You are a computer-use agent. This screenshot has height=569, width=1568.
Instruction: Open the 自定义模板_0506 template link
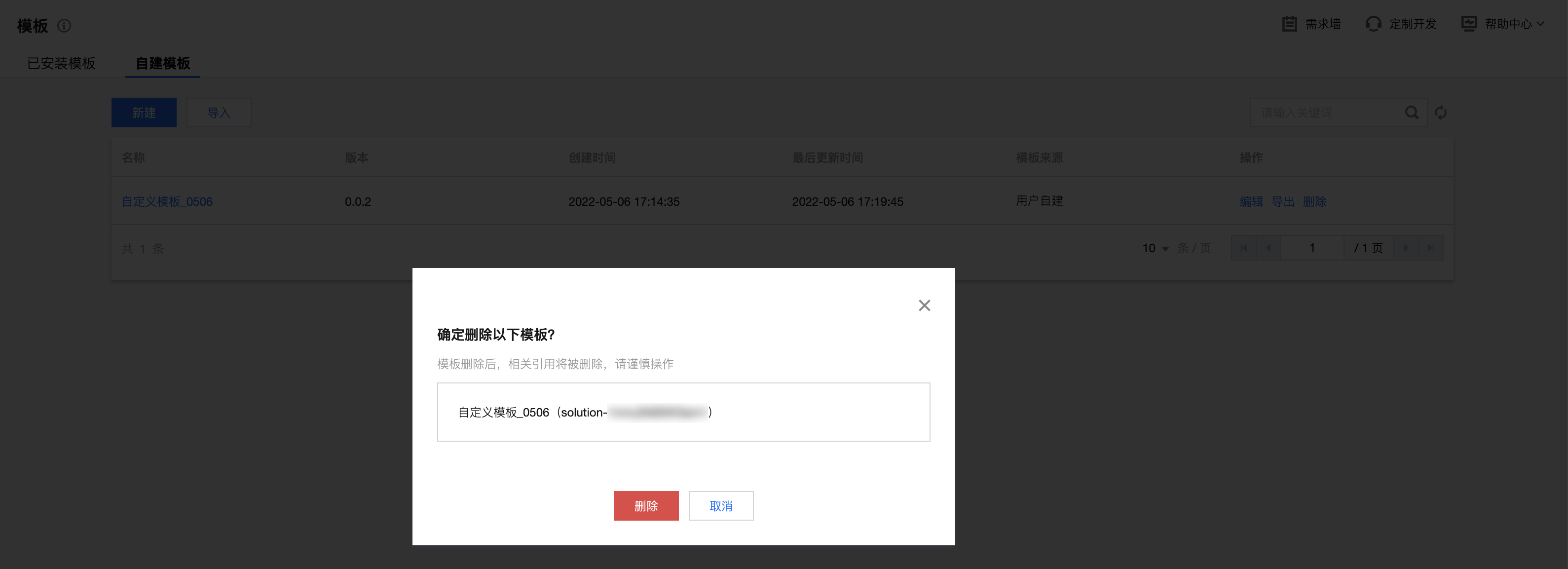(x=167, y=201)
